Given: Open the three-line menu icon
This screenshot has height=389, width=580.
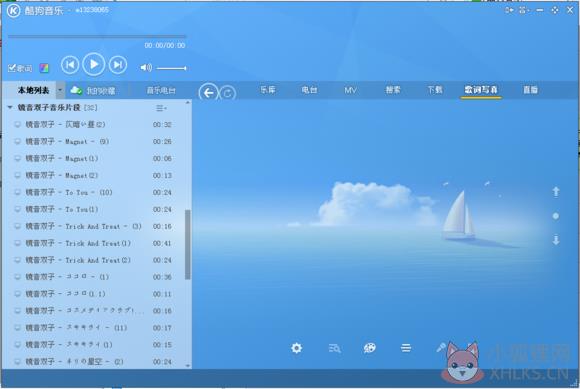Looking at the screenshot, I should [406, 348].
